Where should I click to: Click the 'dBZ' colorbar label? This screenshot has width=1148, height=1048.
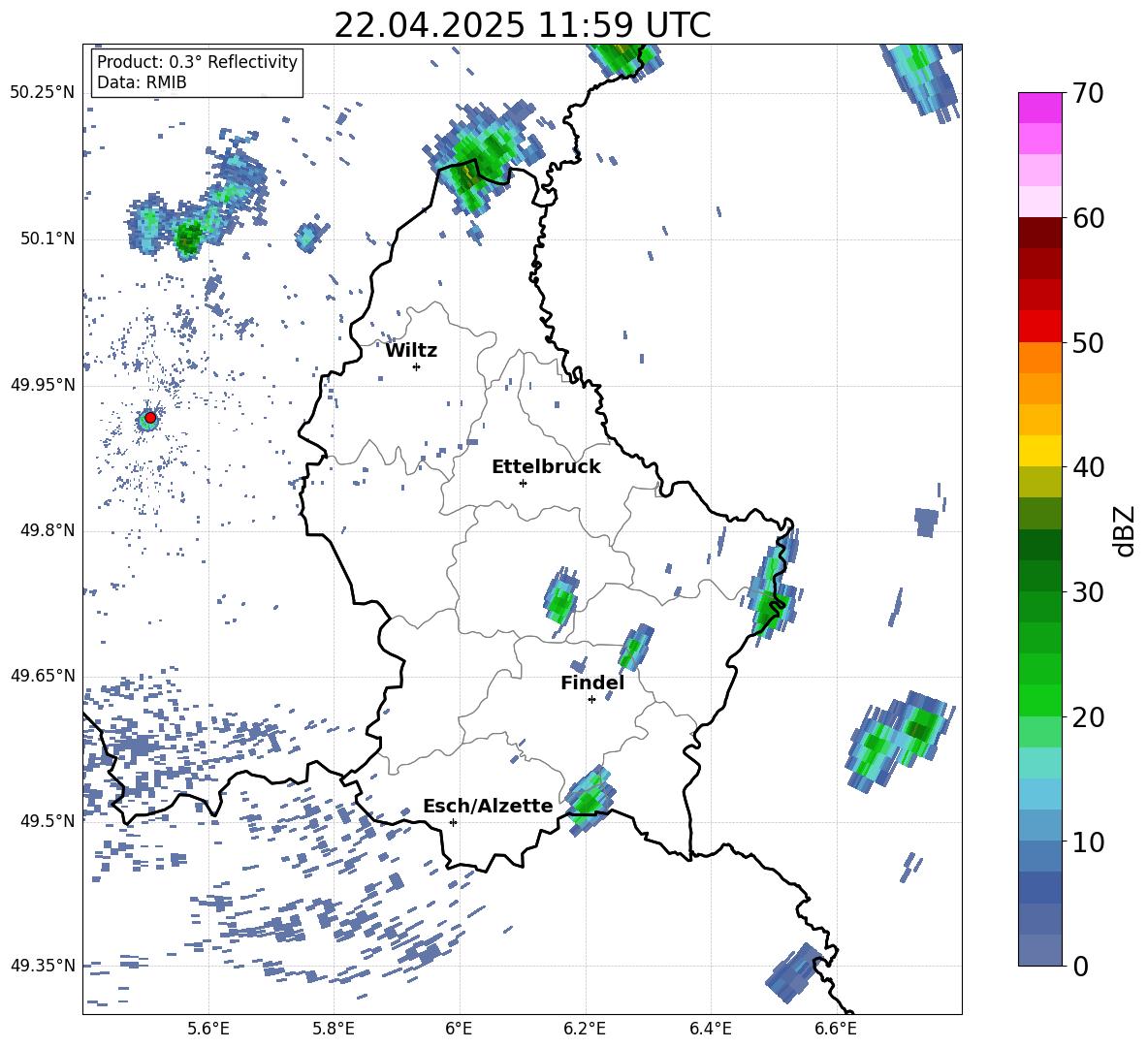(x=1124, y=530)
